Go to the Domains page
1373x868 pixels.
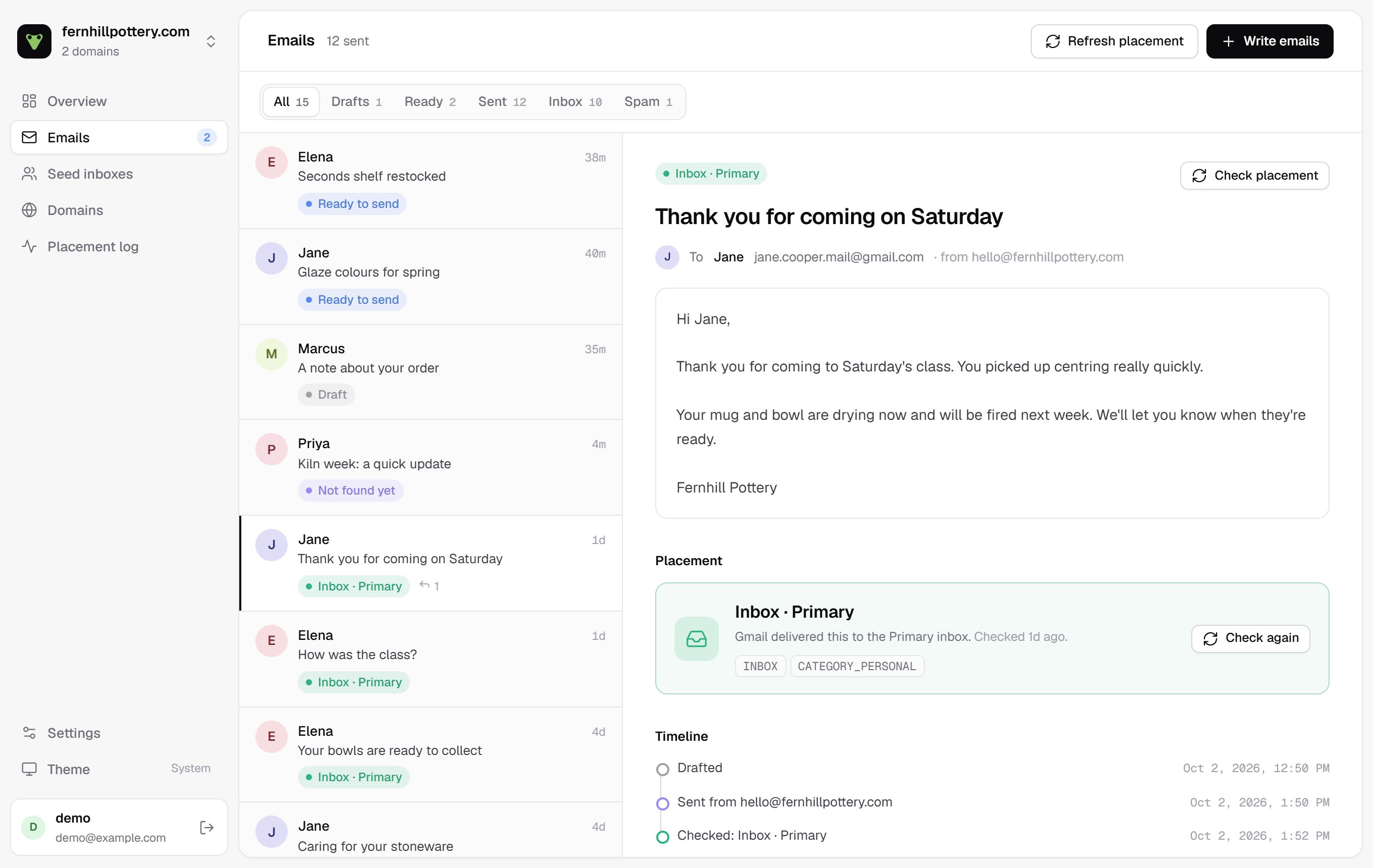pos(119,210)
